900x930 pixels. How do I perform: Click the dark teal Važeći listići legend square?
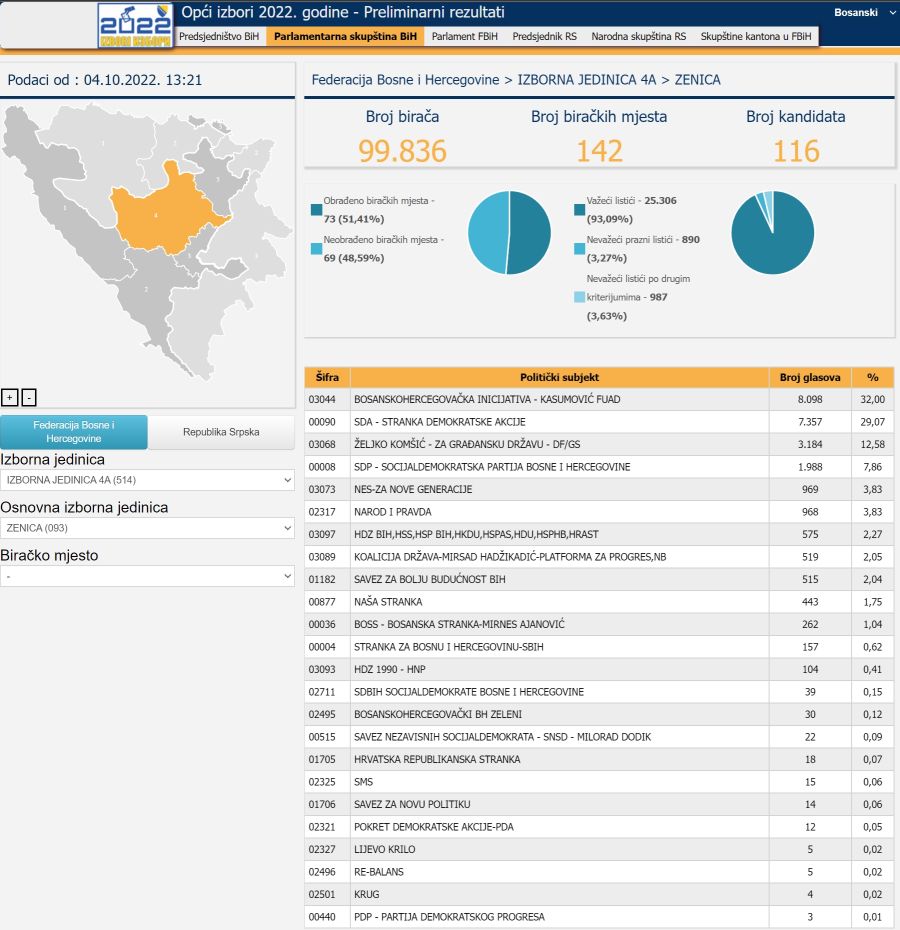[580, 209]
